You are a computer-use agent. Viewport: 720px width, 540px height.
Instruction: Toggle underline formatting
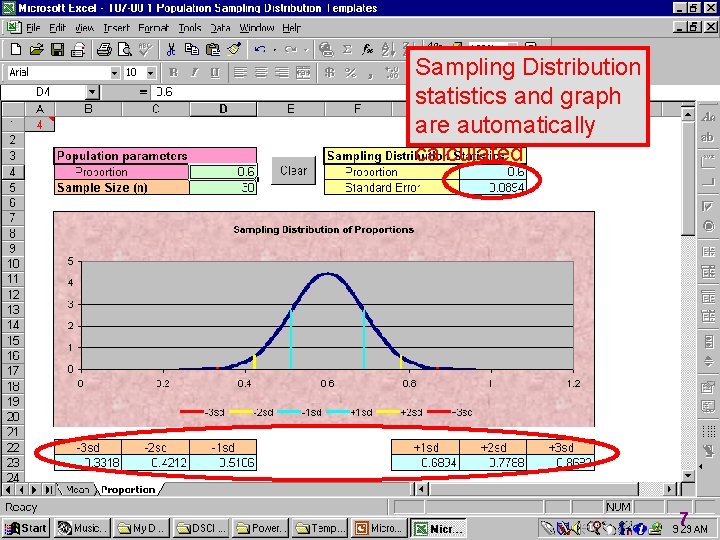tap(214, 73)
